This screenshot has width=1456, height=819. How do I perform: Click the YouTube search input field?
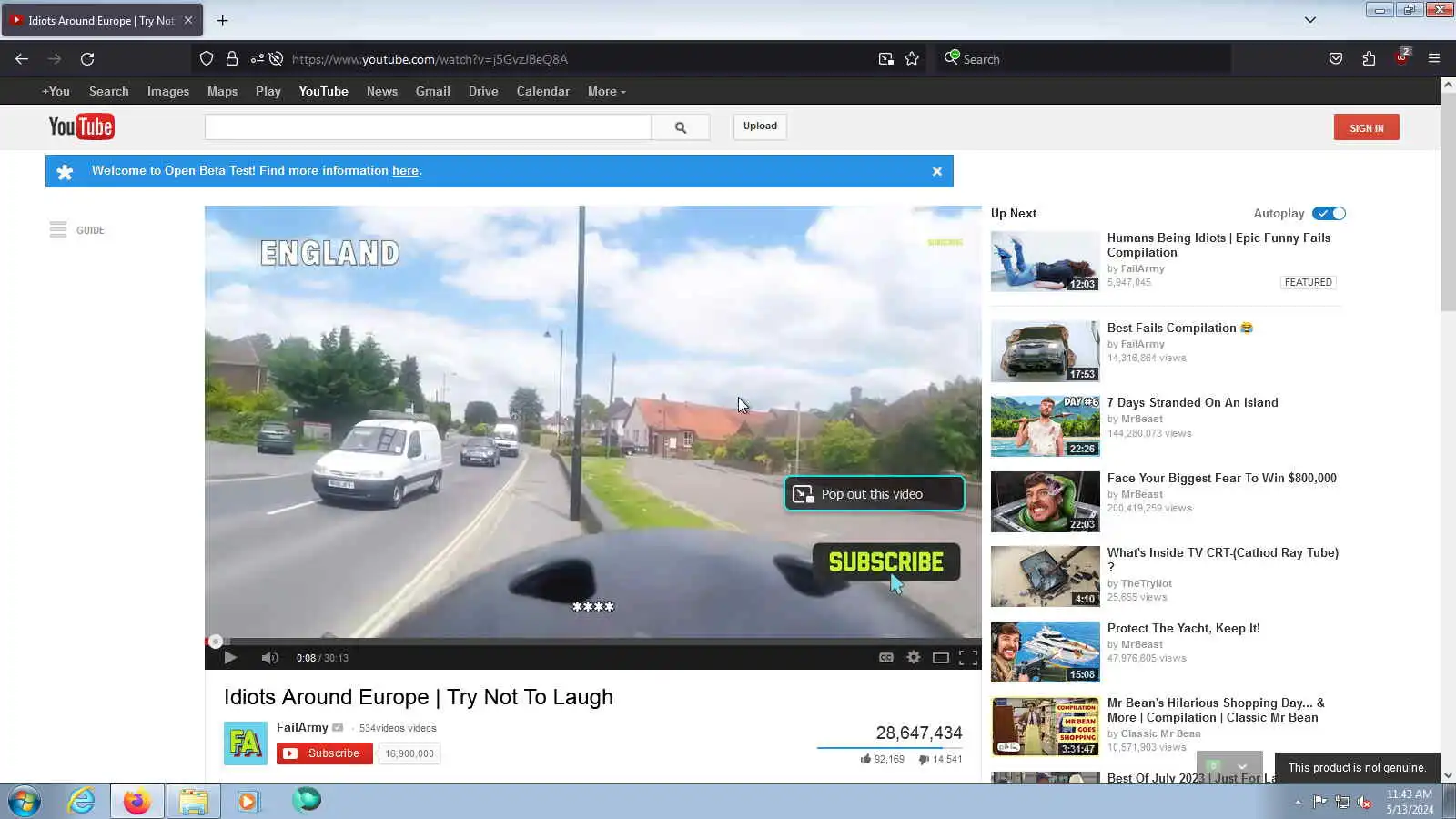coord(428,127)
